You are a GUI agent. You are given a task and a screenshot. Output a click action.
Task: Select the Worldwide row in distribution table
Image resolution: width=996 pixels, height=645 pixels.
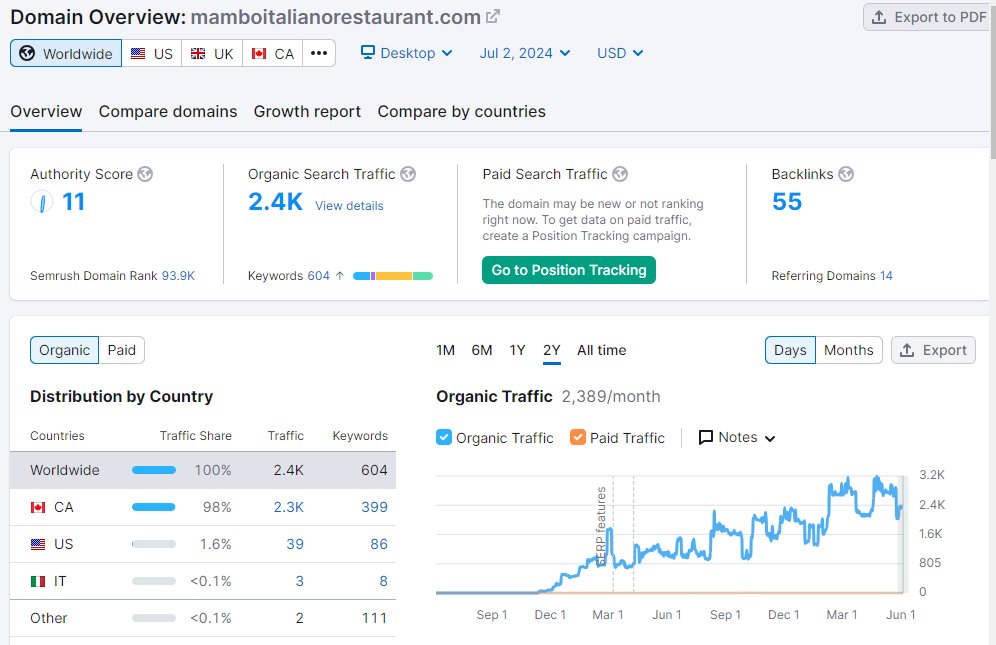point(203,470)
